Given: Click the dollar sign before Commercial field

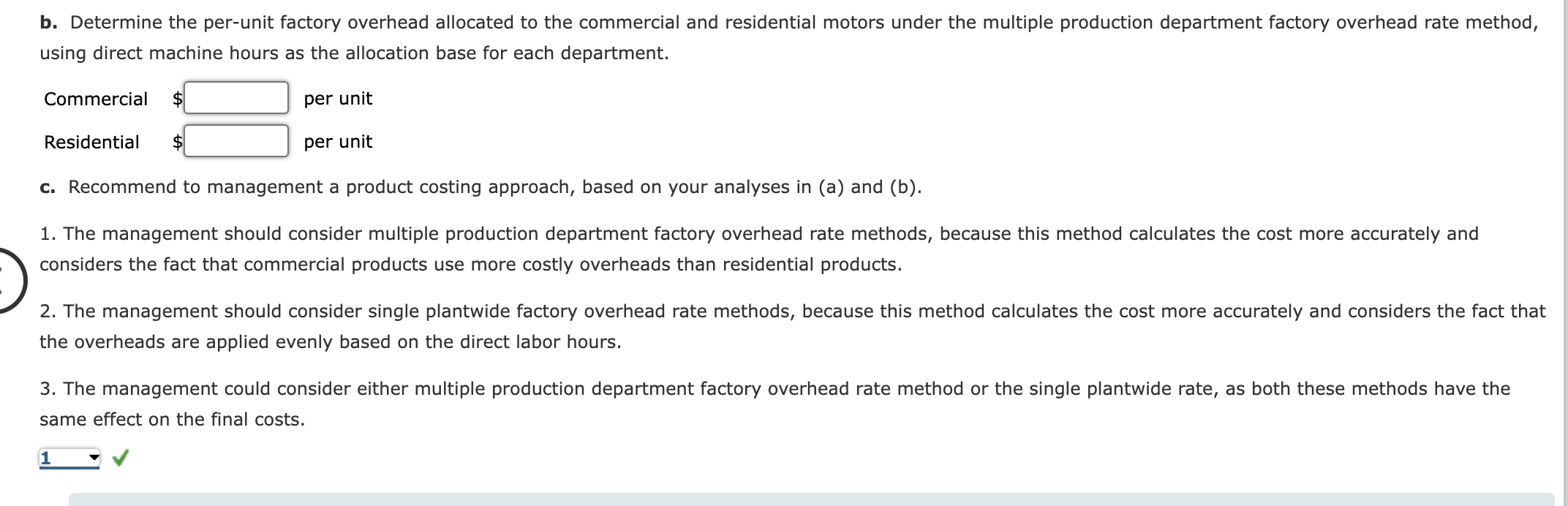Looking at the screenshot, I should tap(177, 99).
